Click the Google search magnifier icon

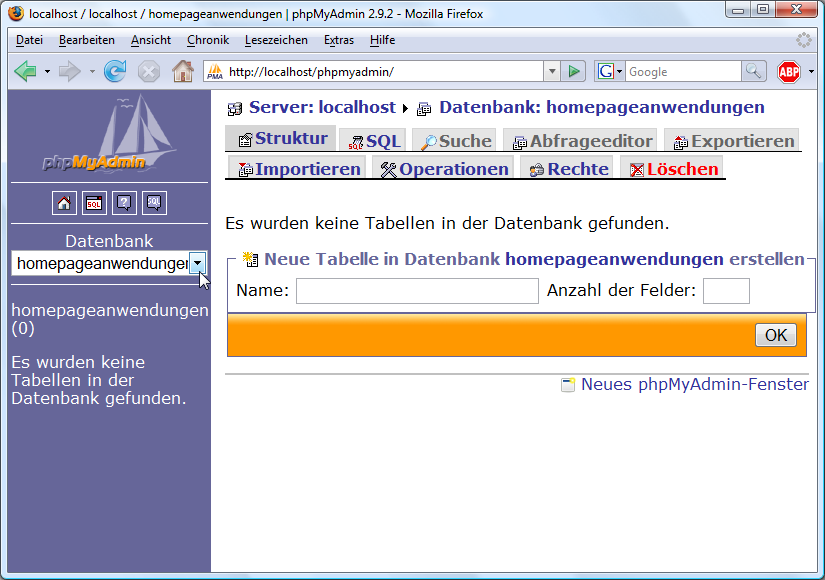pos(753,71)
